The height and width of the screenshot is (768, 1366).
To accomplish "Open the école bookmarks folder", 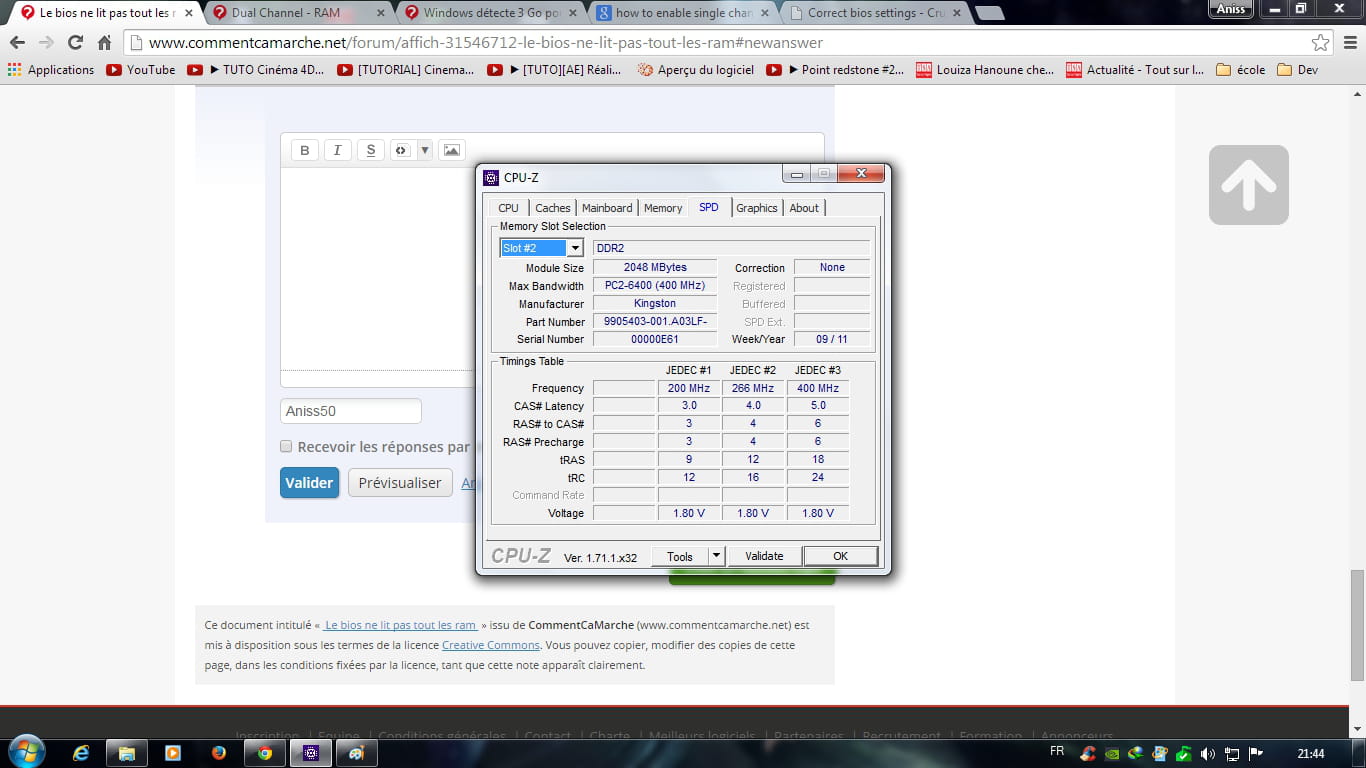I will (1241, 70).
